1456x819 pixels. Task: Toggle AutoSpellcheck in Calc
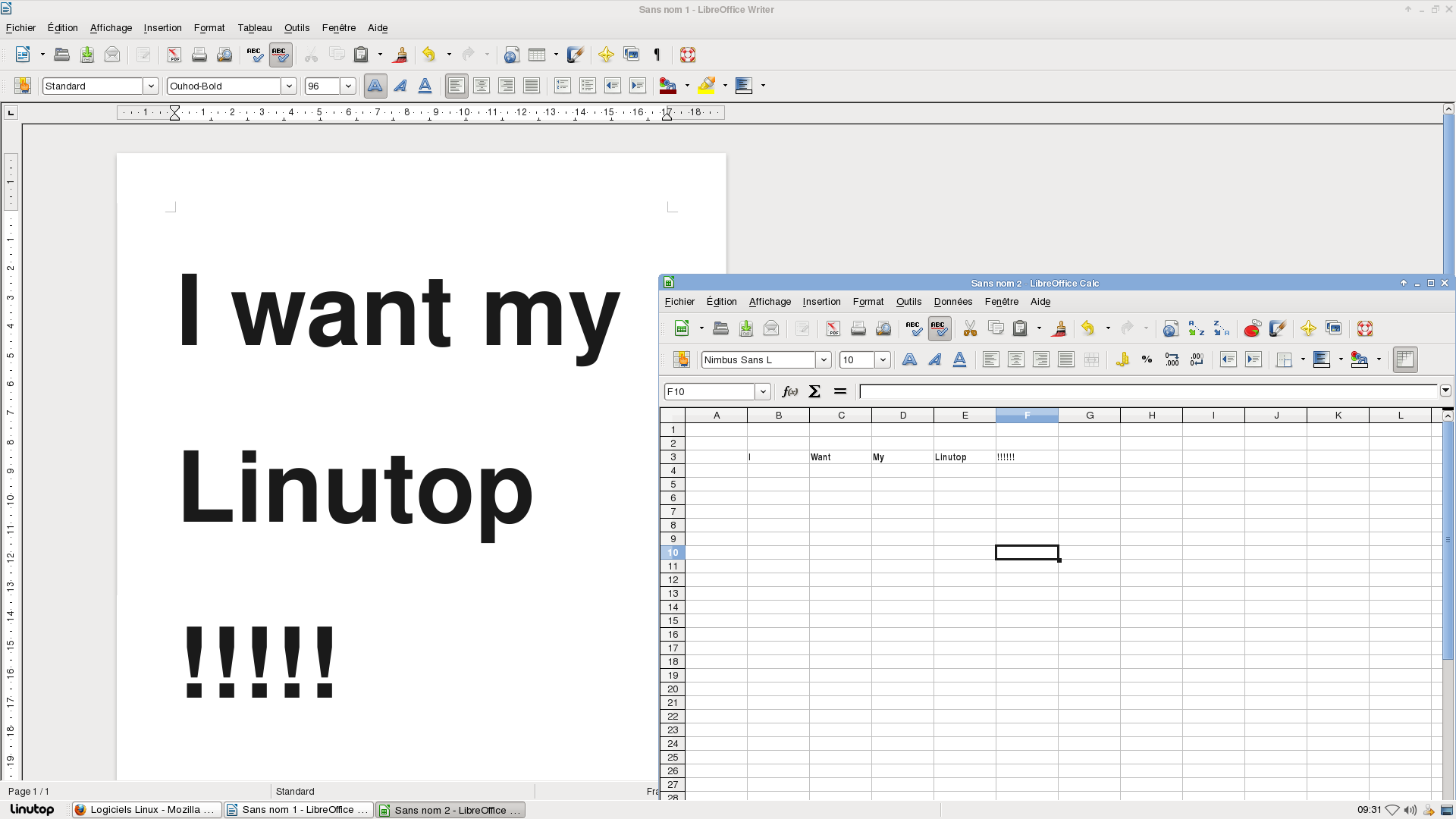pos(940,328)
